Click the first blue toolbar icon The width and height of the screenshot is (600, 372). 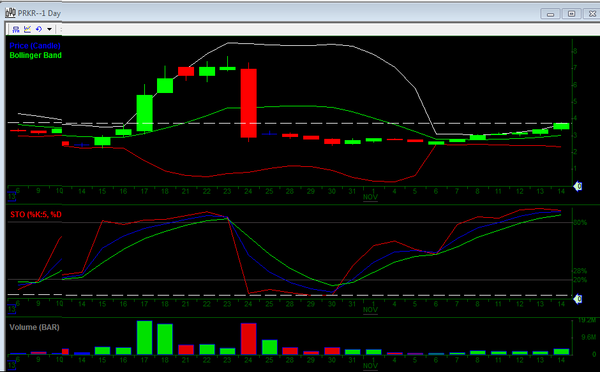(16, 29)
